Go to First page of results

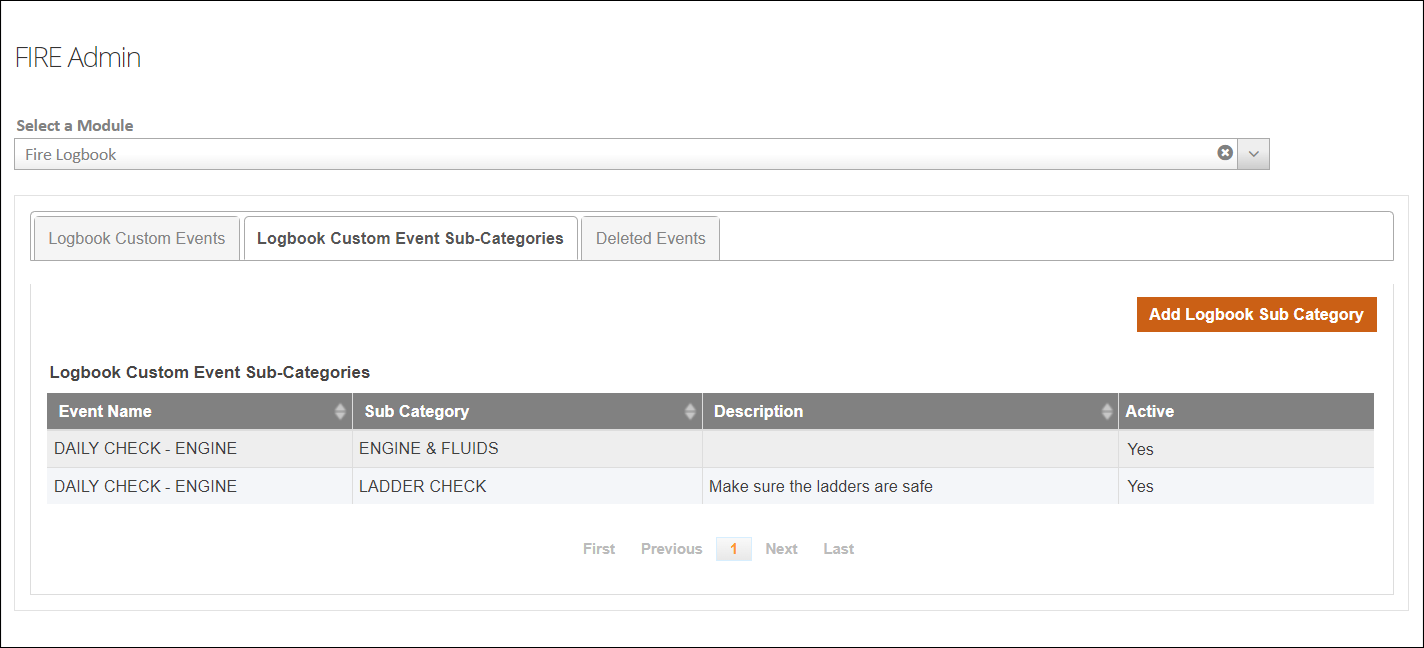click(599, 549)
